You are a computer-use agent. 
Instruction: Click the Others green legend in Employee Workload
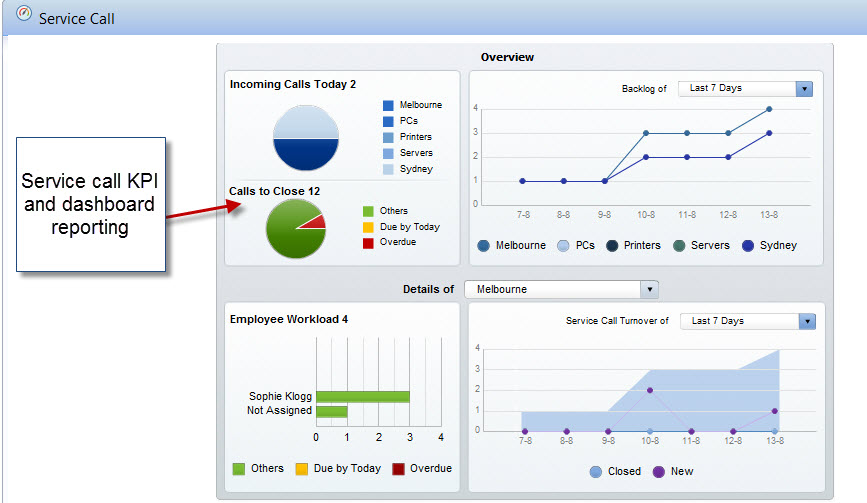click(x=239, y=468)
